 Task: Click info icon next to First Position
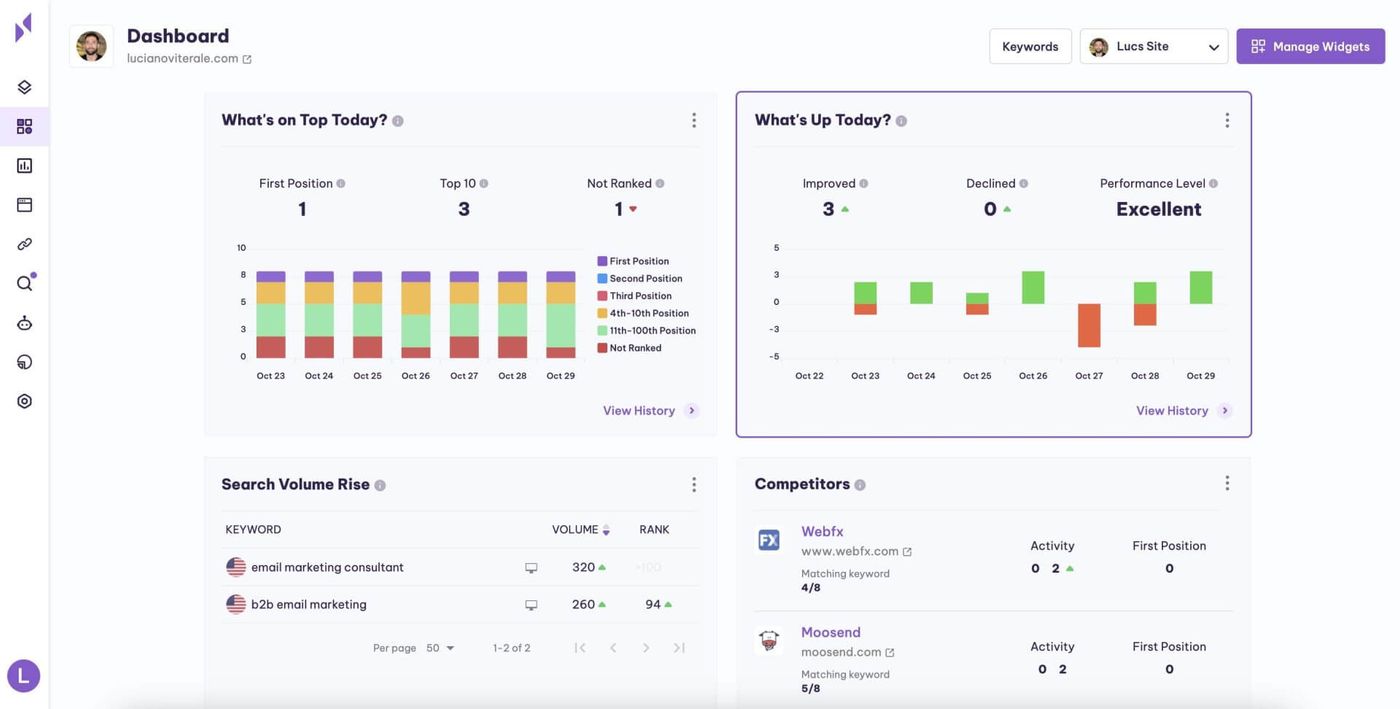click(x=341, y=184)
